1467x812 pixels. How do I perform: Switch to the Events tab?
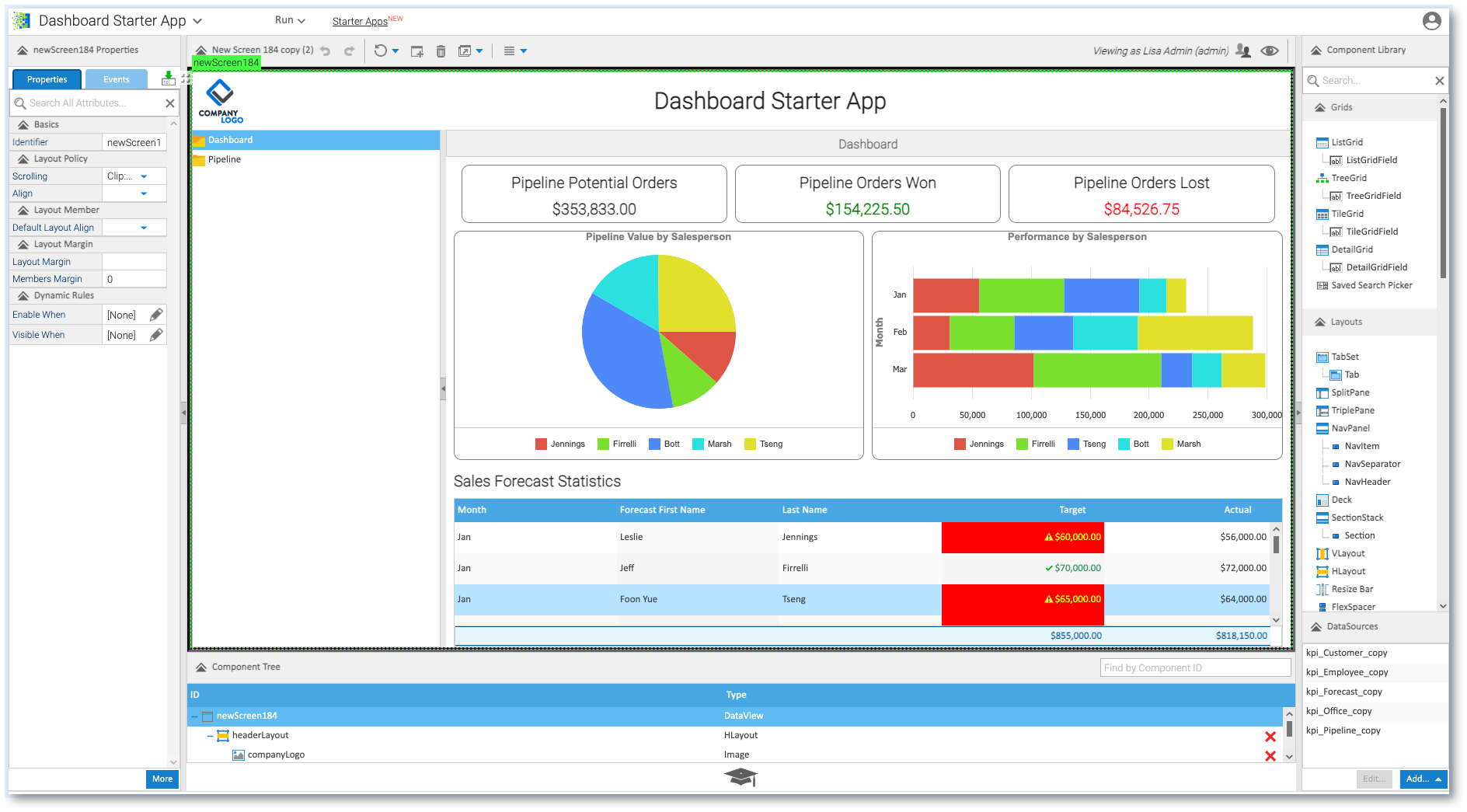(x=116, y=78)
